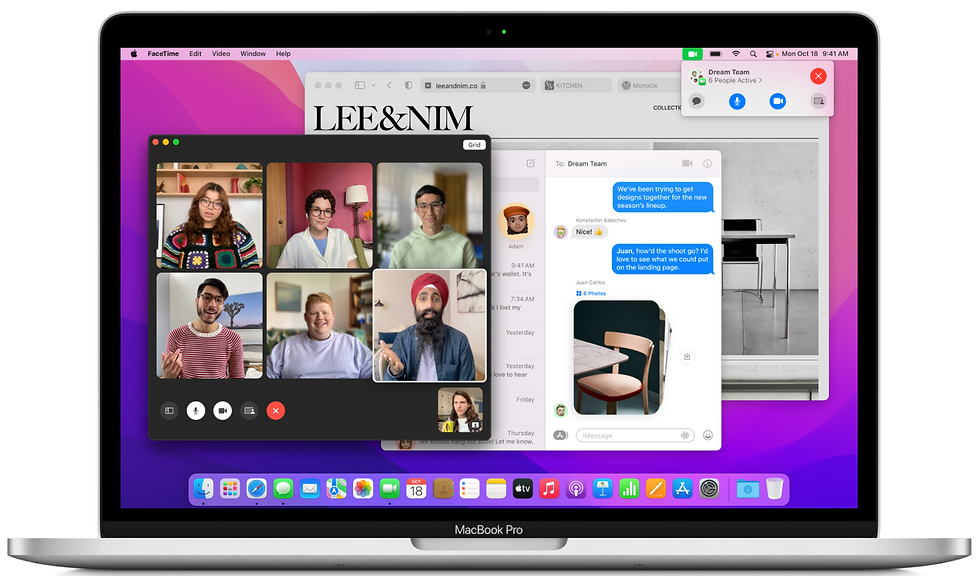Open Calendar from the Dock
The height and width of the screenshot is (576, 980).
click(416, 489)
